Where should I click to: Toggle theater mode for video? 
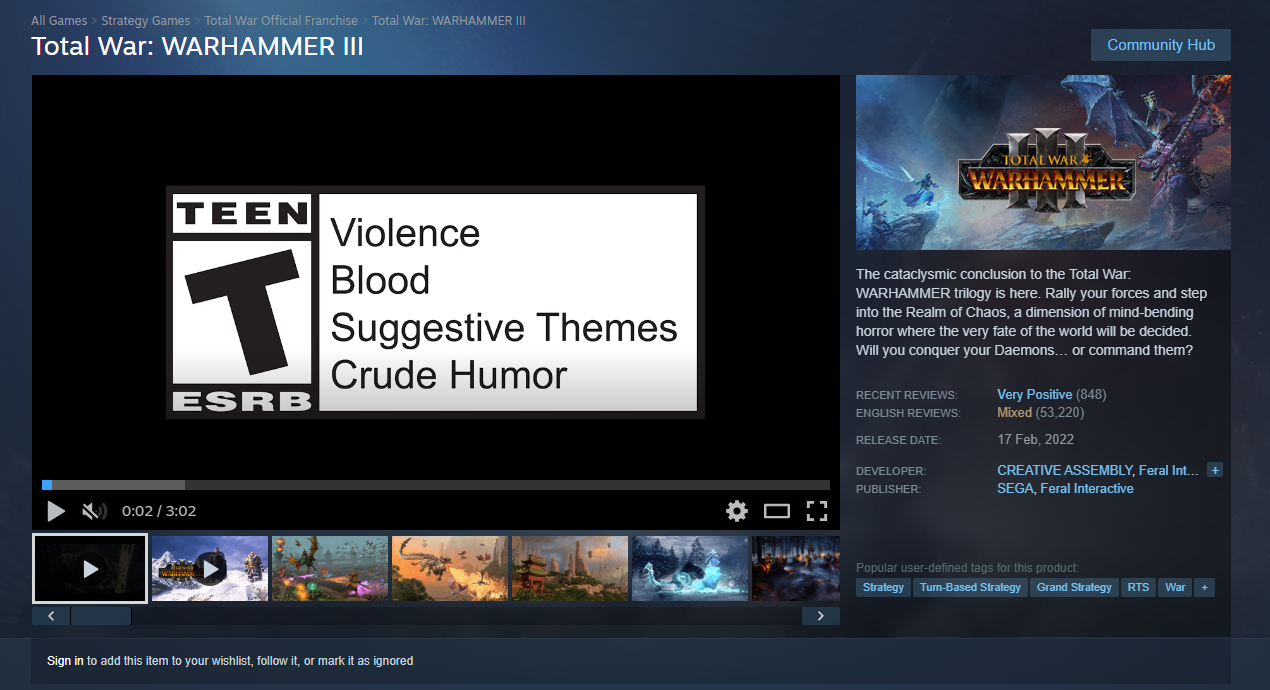click(x=777, y=511)
